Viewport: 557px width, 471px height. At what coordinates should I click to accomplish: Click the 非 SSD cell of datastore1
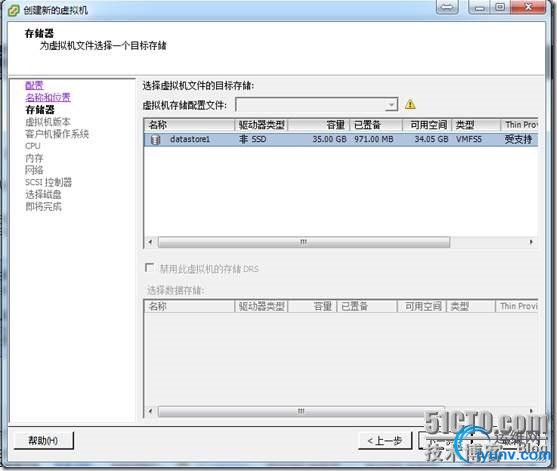[x=253, y=139]
